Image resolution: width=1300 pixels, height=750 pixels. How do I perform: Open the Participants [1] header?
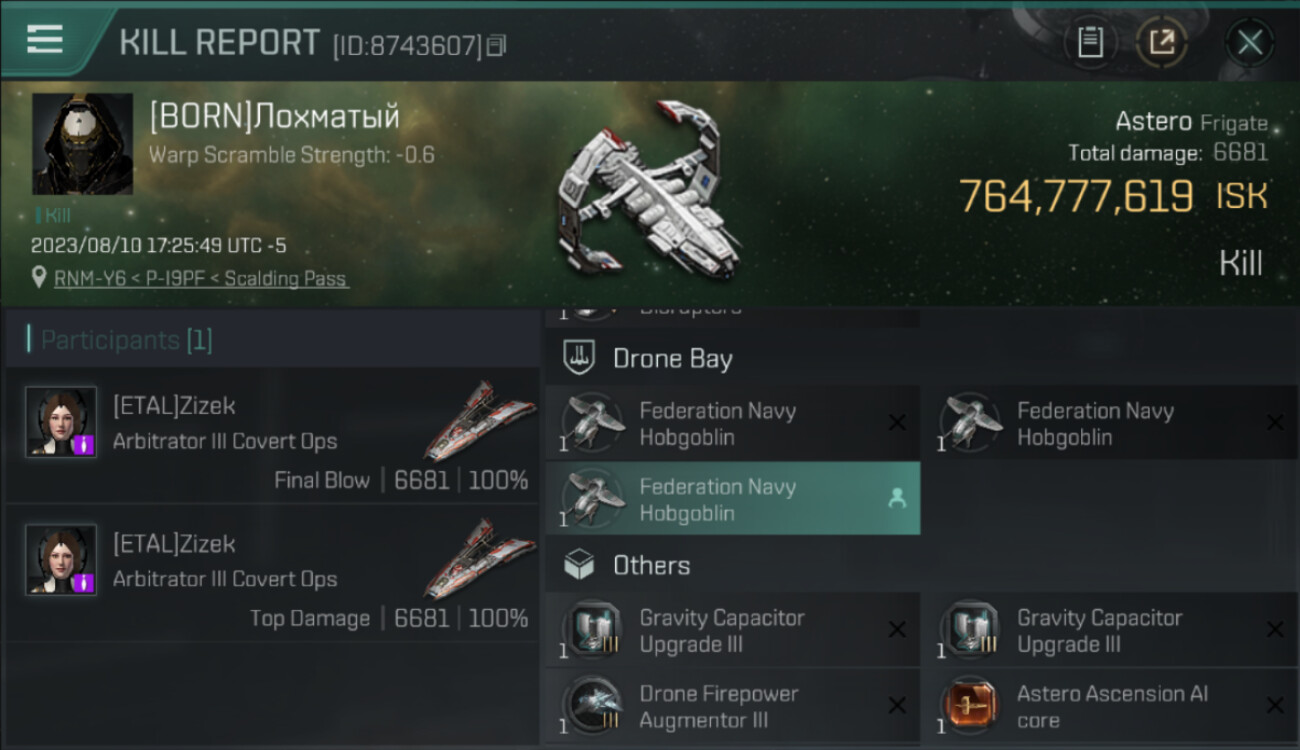(126, 340)
